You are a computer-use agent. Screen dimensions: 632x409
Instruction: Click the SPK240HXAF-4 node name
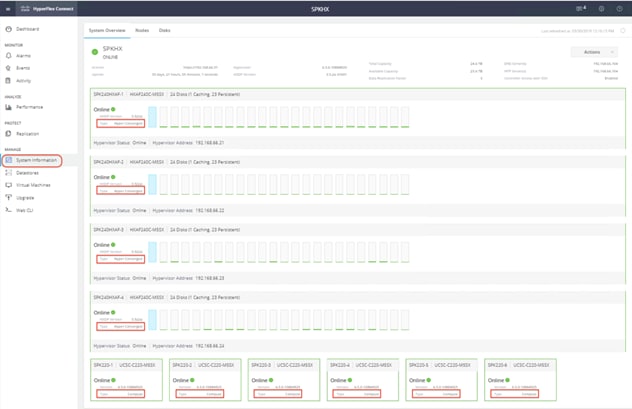coord(108,297)
